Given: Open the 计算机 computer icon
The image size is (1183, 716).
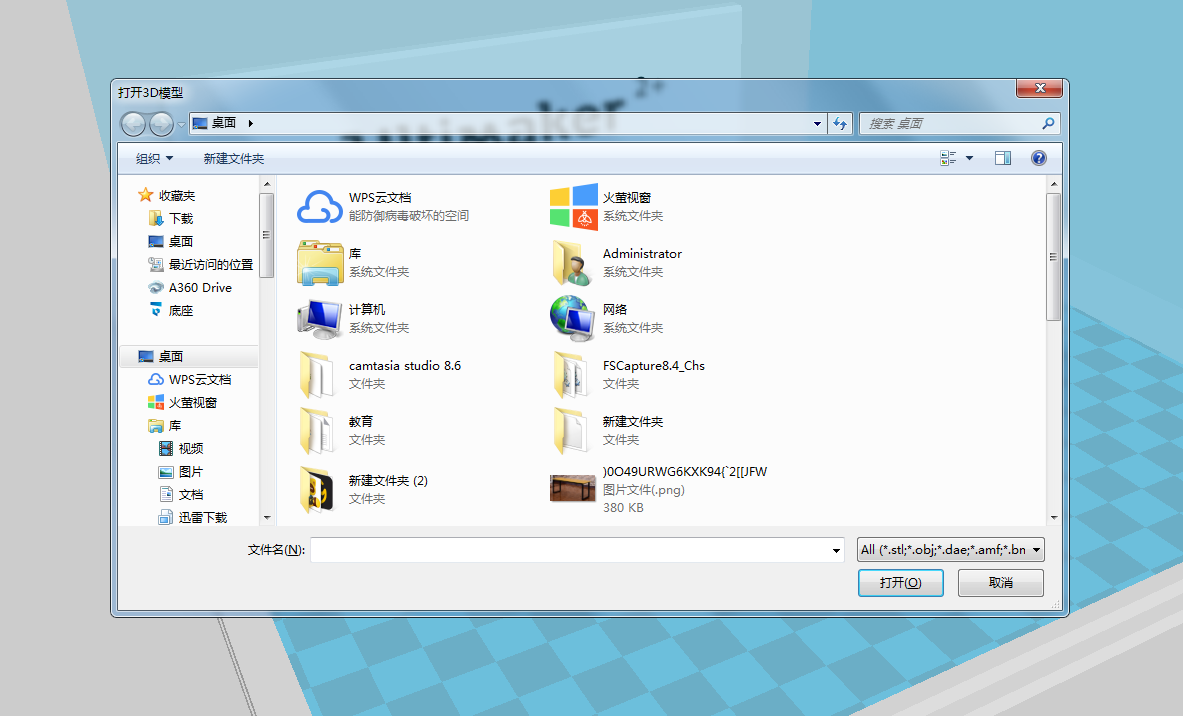Looking at the screenshot, I should click(320, 319).
